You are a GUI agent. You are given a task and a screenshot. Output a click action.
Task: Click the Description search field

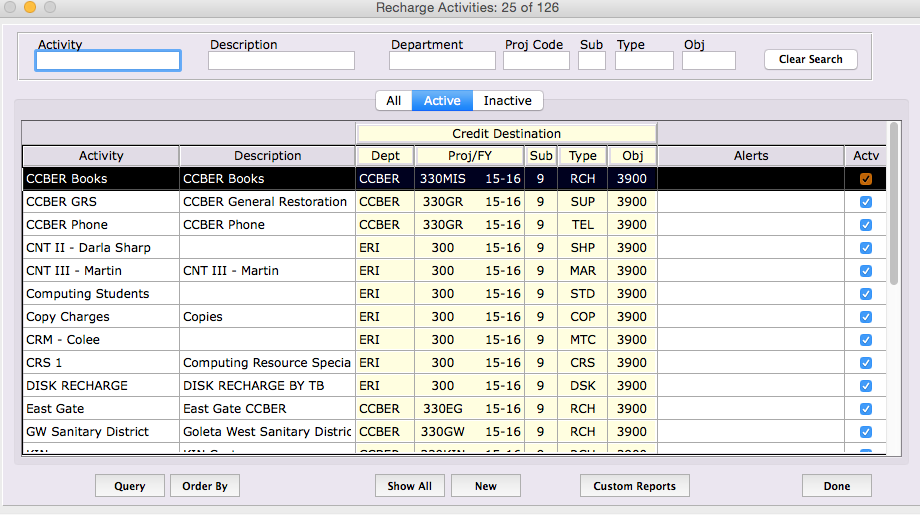click(281, 60)
